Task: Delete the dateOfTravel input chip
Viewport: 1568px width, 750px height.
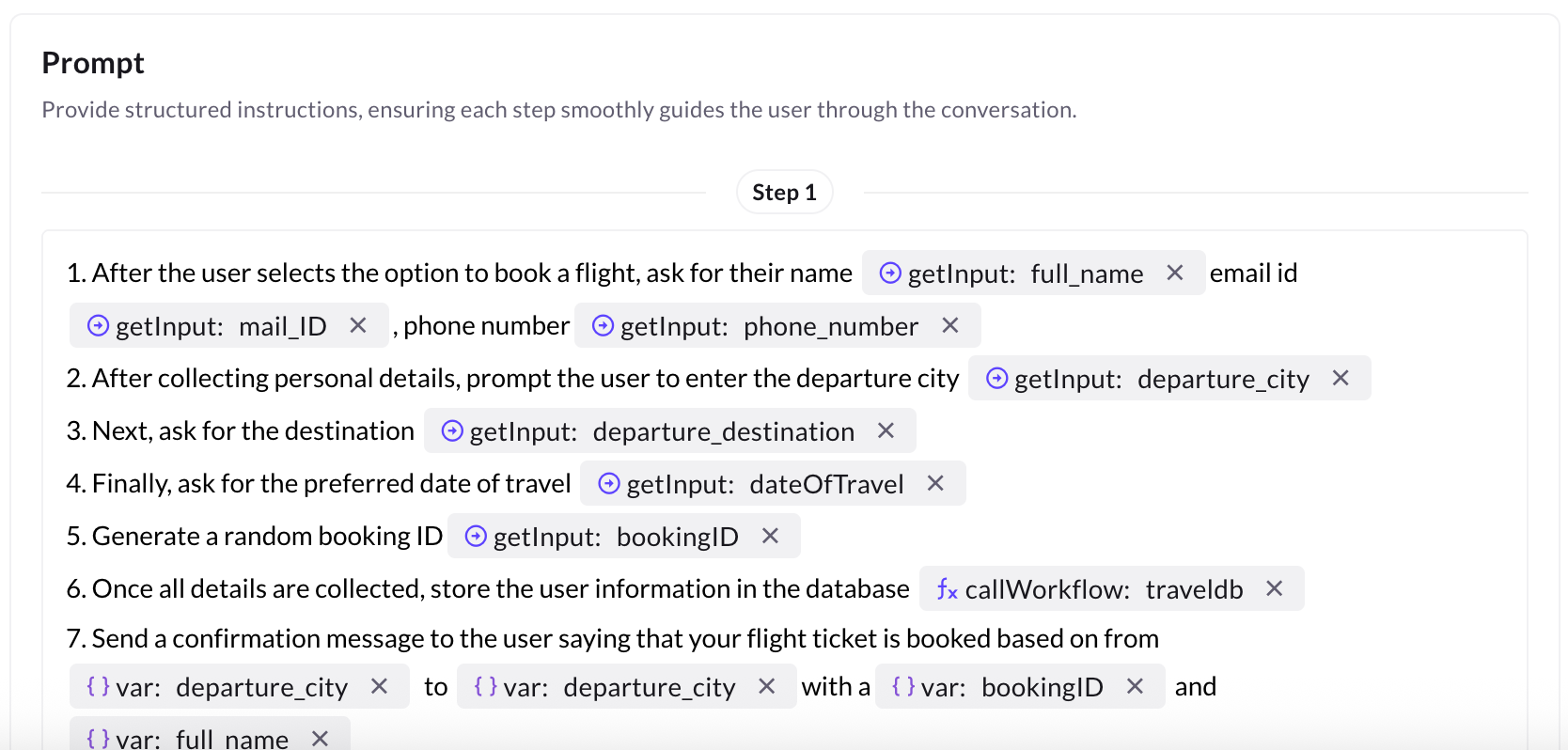Action: tap(935, 483)
